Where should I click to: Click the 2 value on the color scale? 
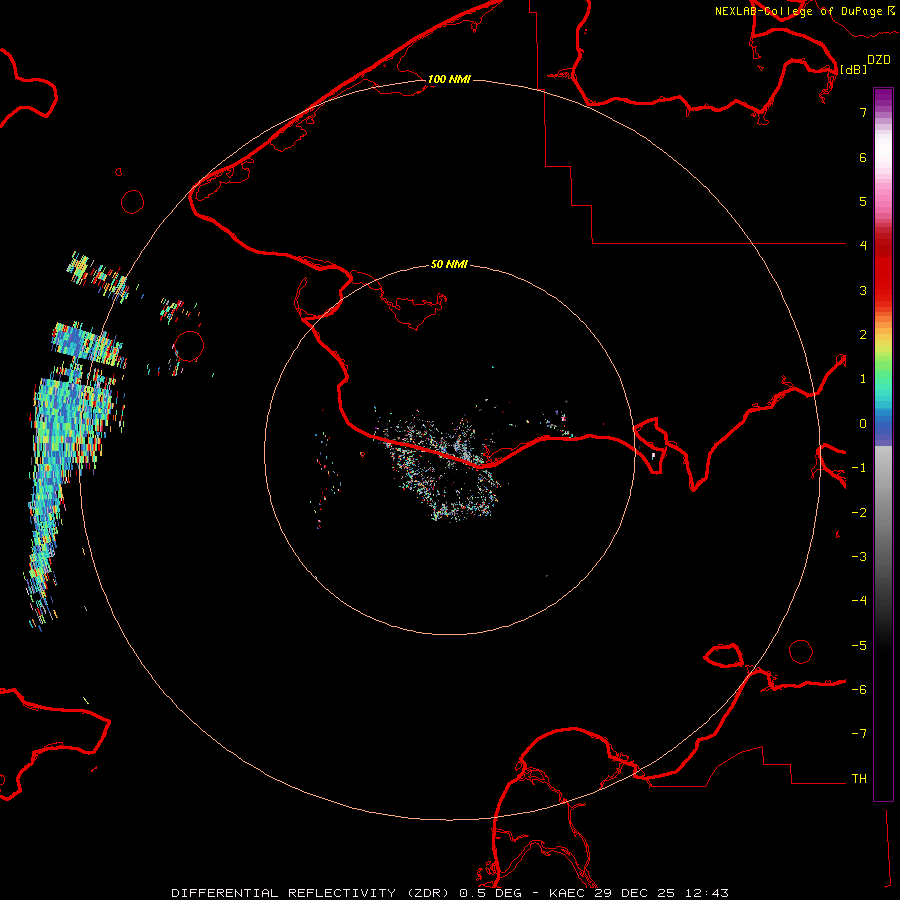pos(863,335)
